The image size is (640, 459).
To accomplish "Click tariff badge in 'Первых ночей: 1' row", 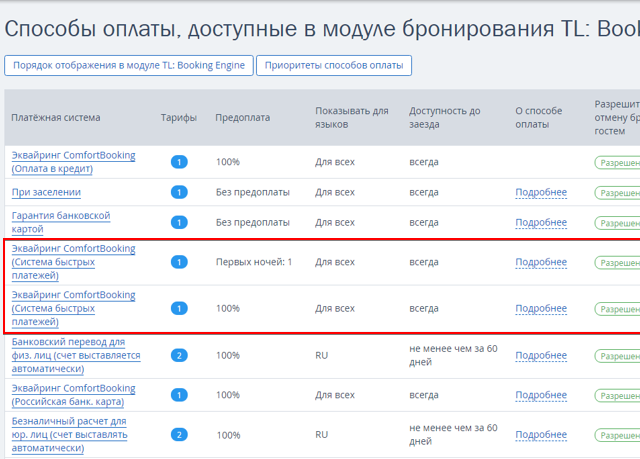I will 179,262.
